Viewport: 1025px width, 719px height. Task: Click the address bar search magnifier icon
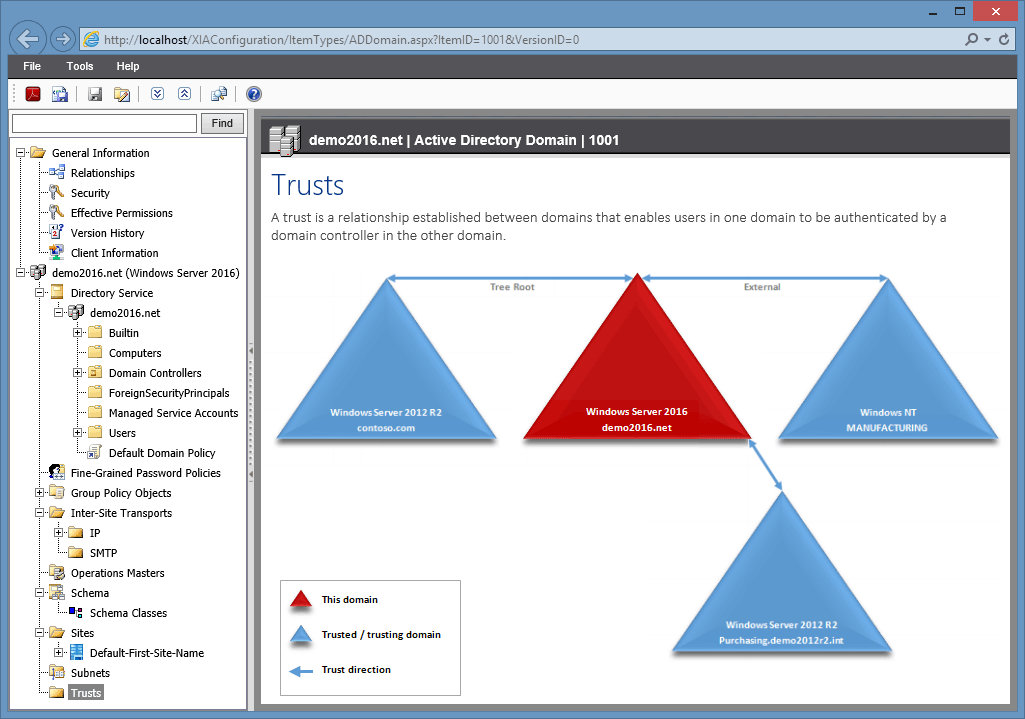(x=971, y=39)
